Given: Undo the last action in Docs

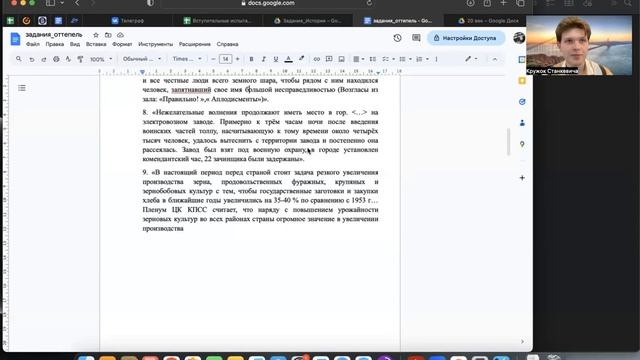Looking at the screenshot, I should [31, 59].
